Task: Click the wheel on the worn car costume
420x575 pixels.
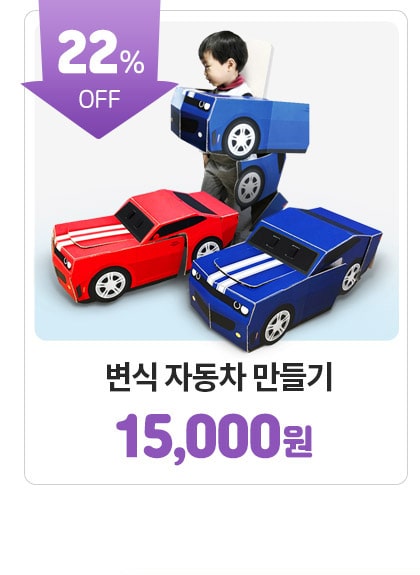Action: pyautogui.click(x=241, y=140)
